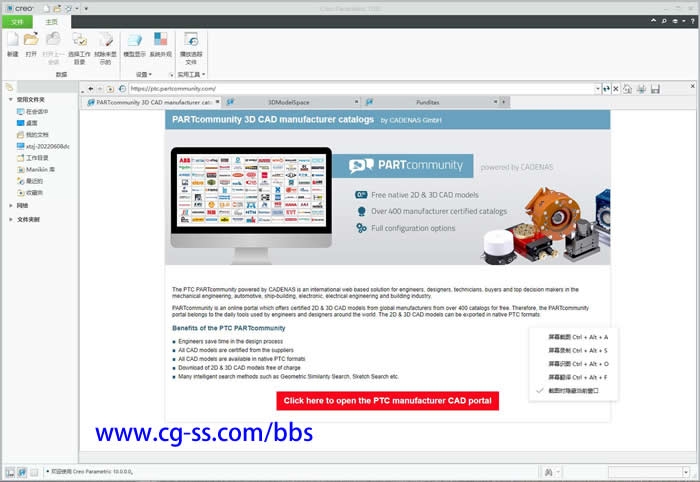Viewport: 700px width, 482px height.
Task: Click the 新建 (New) icon in ribbon
Action: pos(12,43)
